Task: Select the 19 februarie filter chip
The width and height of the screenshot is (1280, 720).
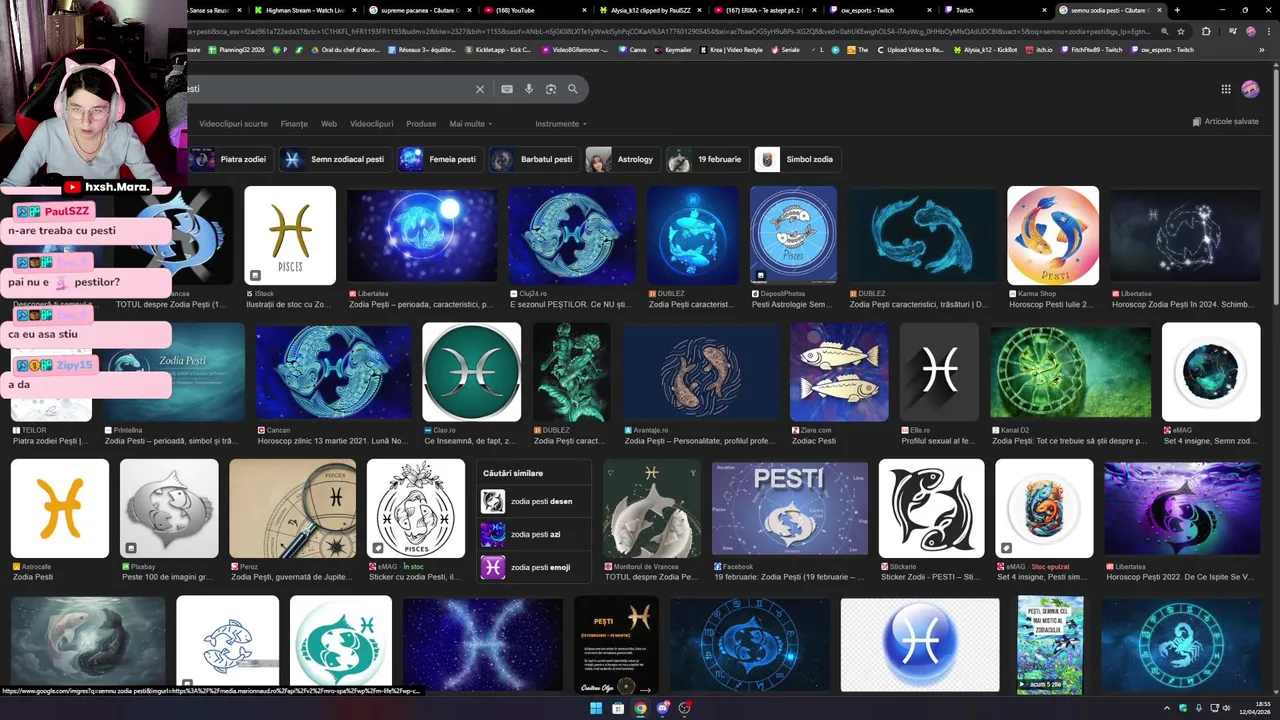Action: (708, 159)
